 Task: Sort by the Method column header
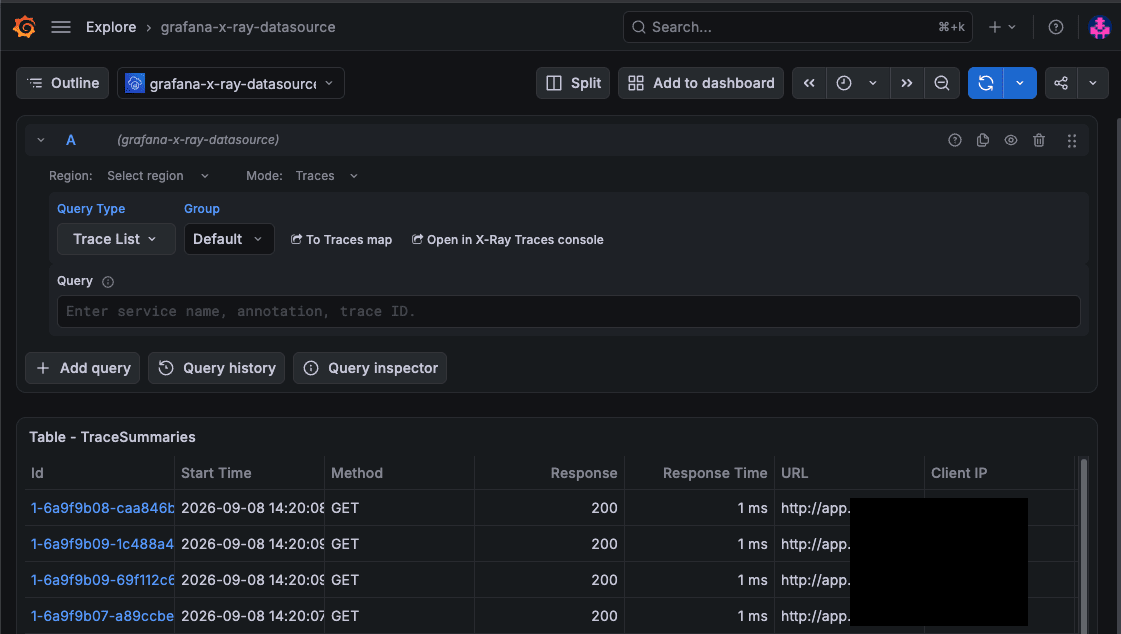pos(357,473)
